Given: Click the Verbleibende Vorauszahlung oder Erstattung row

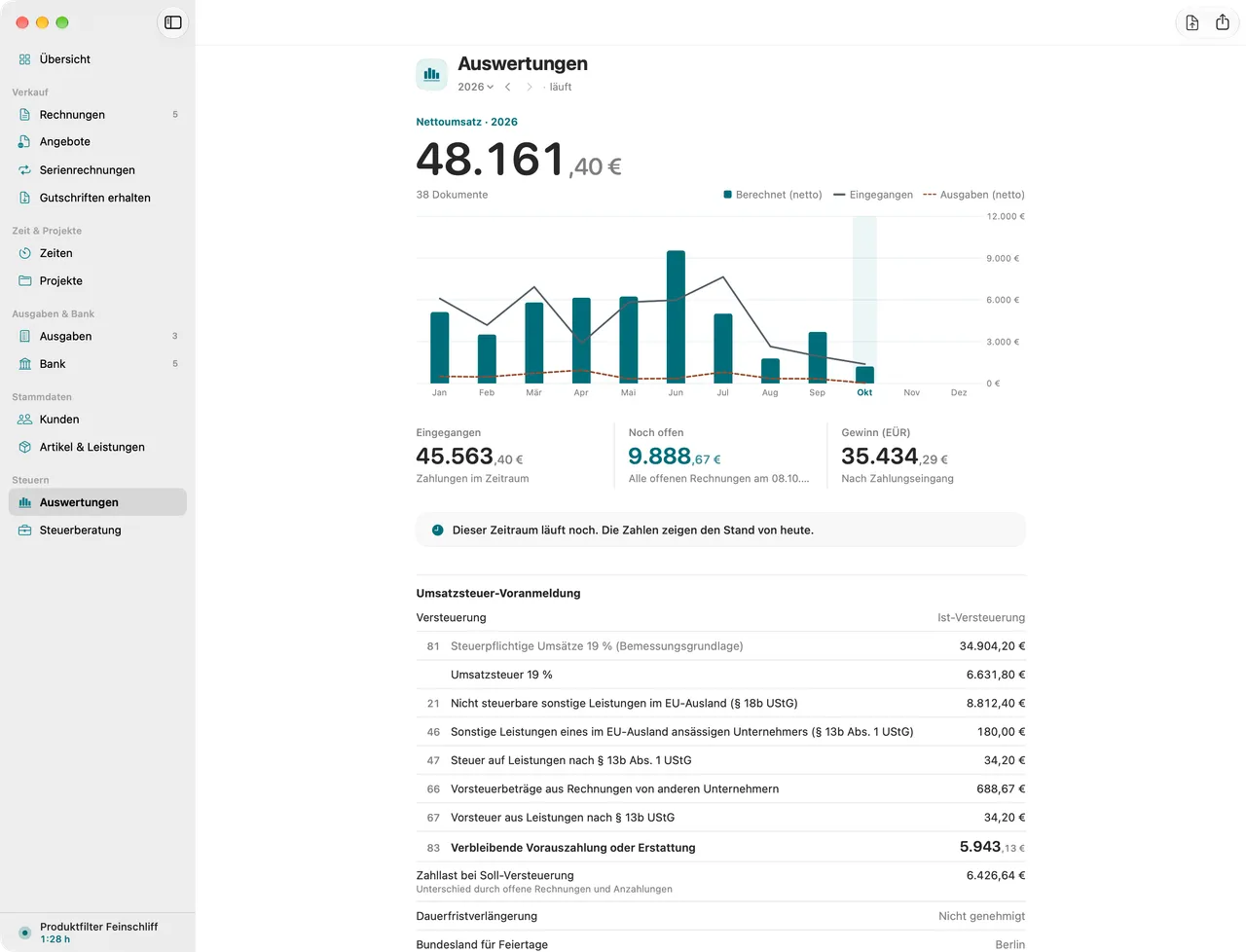Looking at the screenshot, I should [x=720, y=848].
